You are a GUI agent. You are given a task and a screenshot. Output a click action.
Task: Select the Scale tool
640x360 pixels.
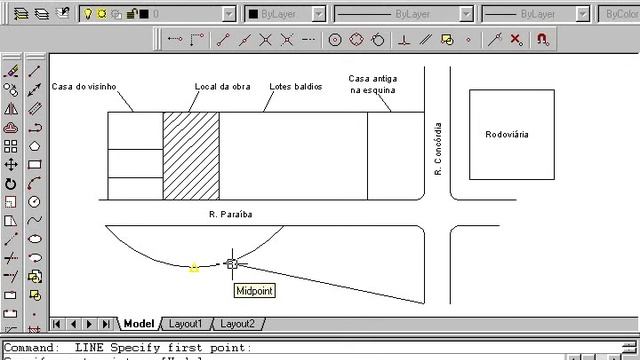[x=11, y=202]
